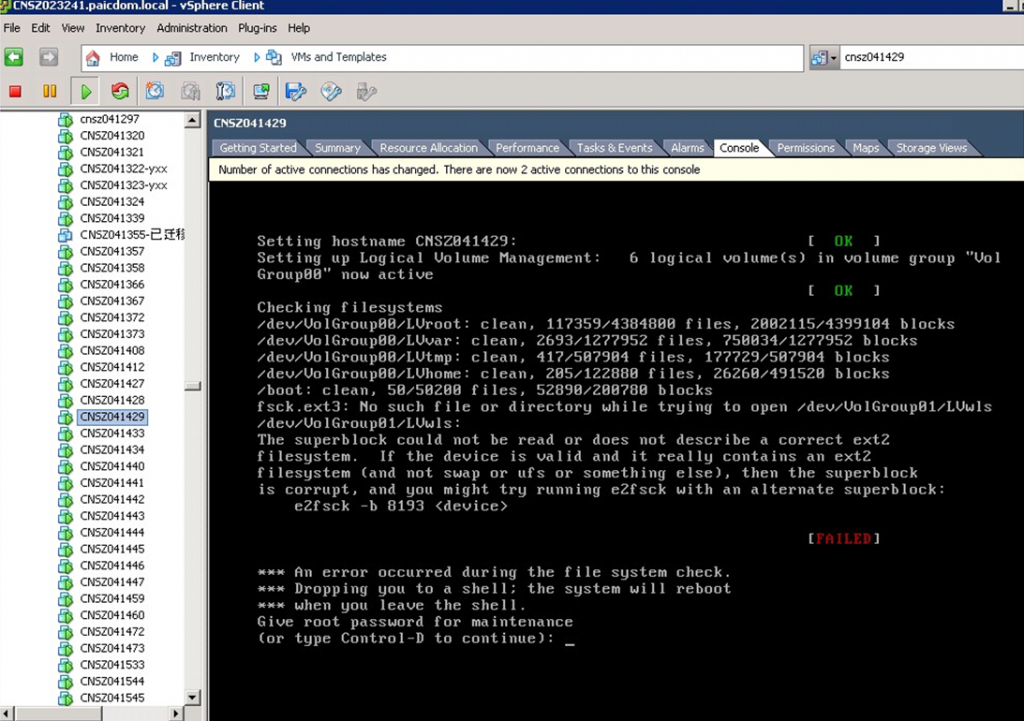Expand the arrow after Inventory breadcrumb
The height and width of the screenshot is (721, 1024).
coord(257,57)
